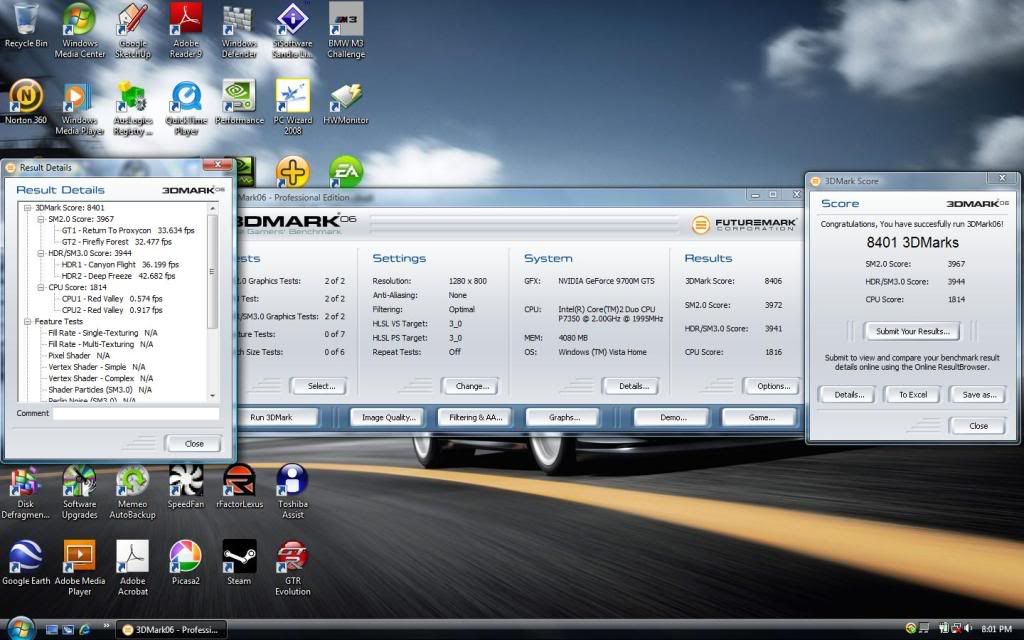Launch Steam from the desktop icon
Screen dimensions: 1024x640
tap(239, 563)
